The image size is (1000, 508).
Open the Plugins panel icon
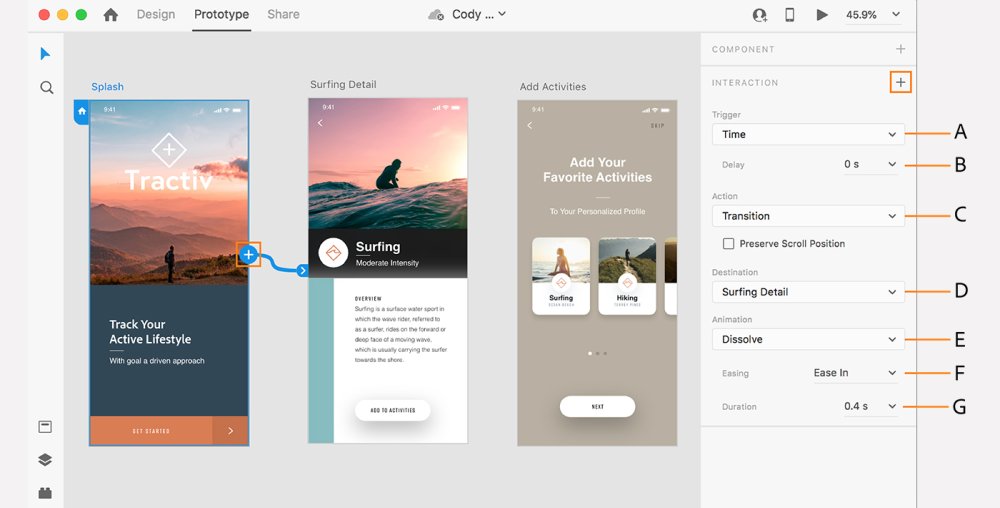pos(45,493)
